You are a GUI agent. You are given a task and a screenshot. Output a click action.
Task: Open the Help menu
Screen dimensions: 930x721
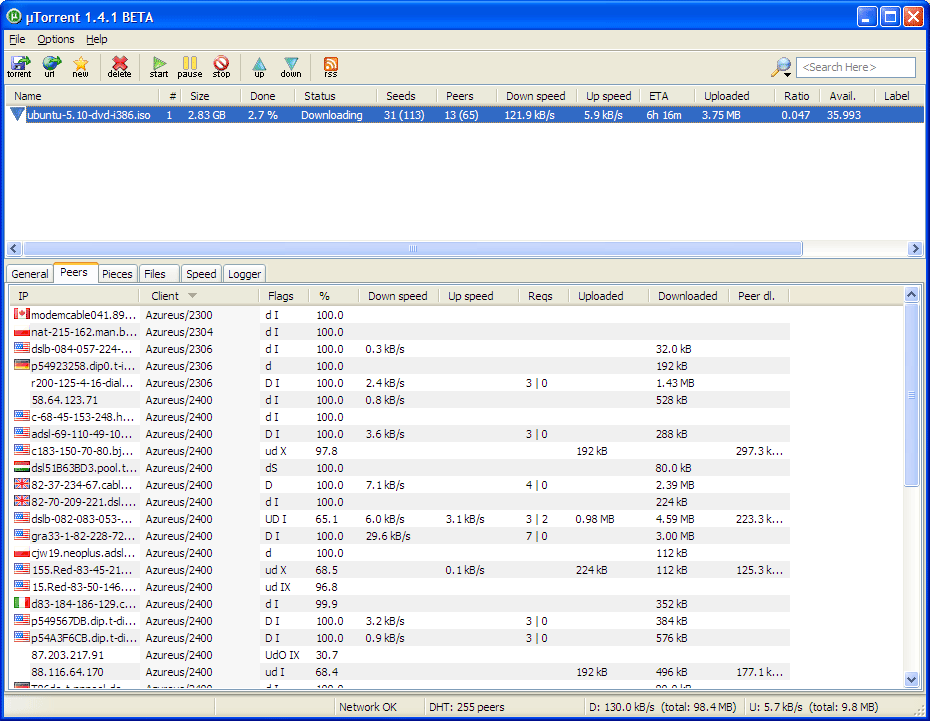[x=97, y=39]
